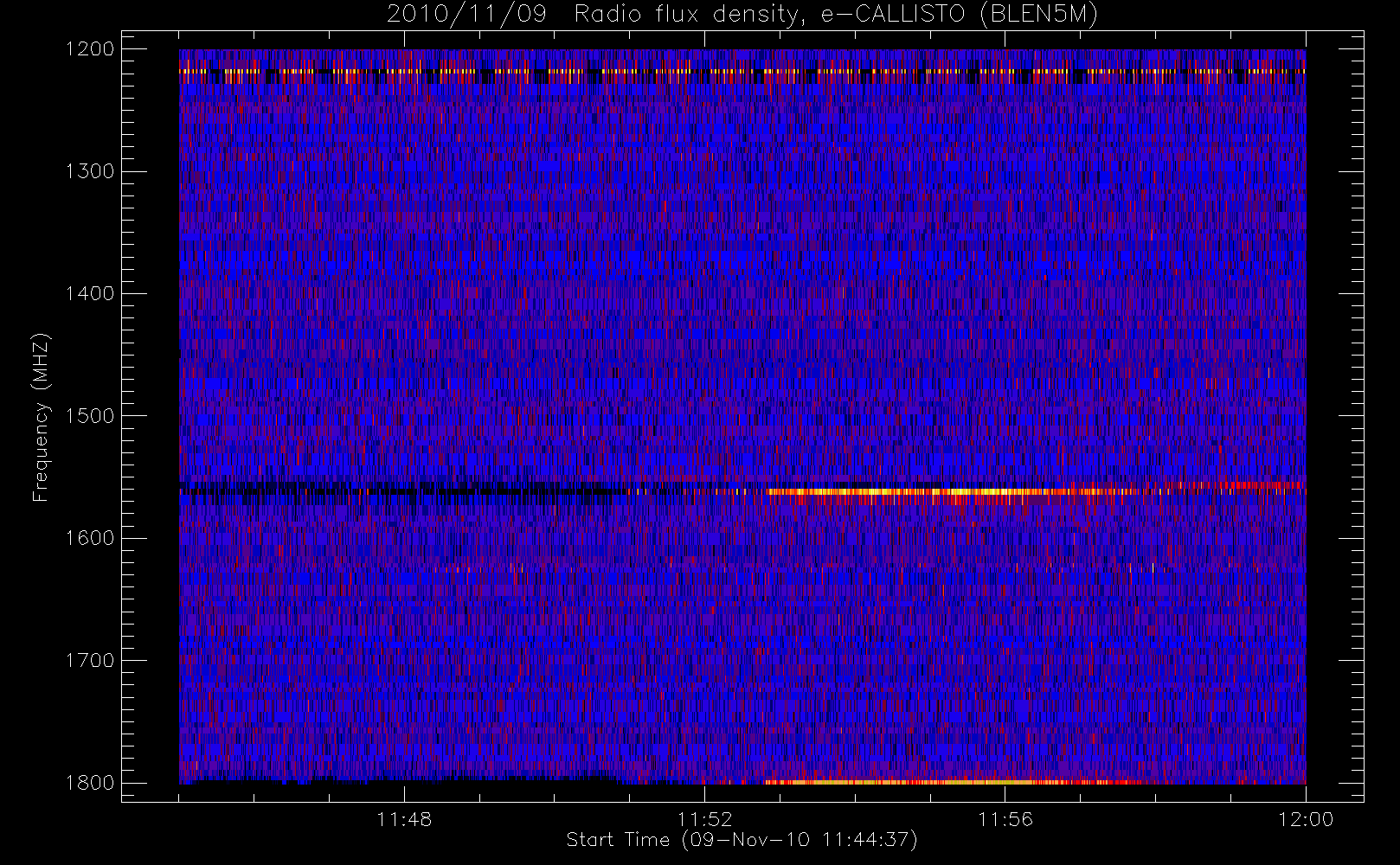Select the 1800 frequency tick label
Viewport: 1400px width, 865px height.
90,783
